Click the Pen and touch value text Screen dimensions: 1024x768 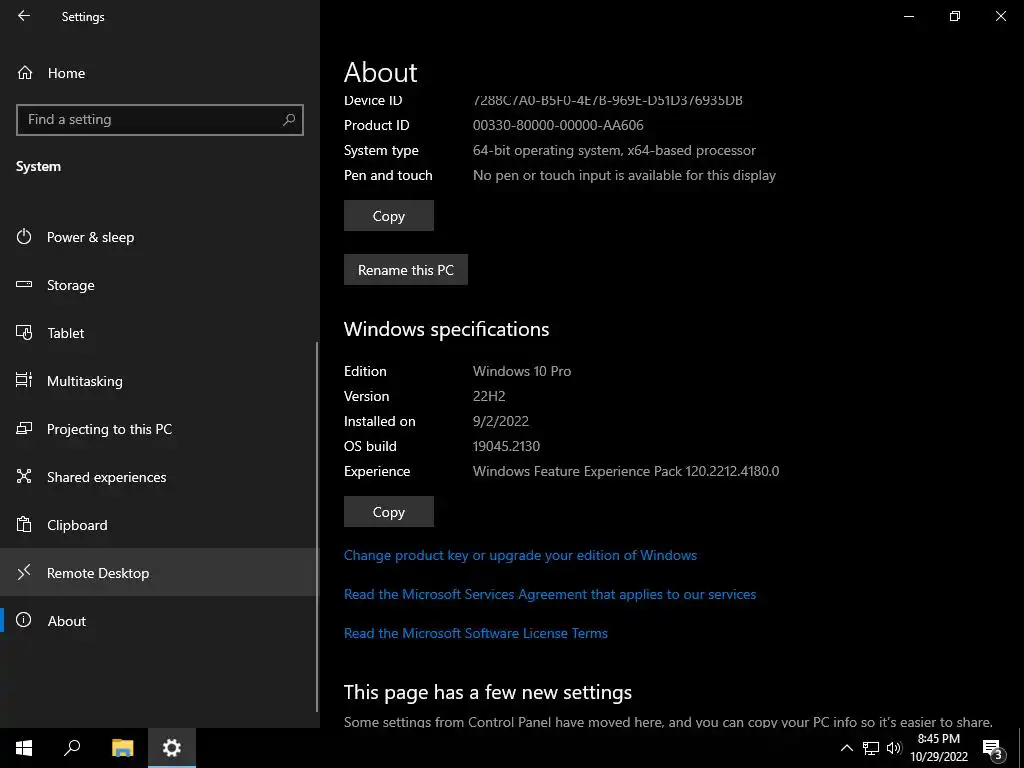[x=624, y=176]
